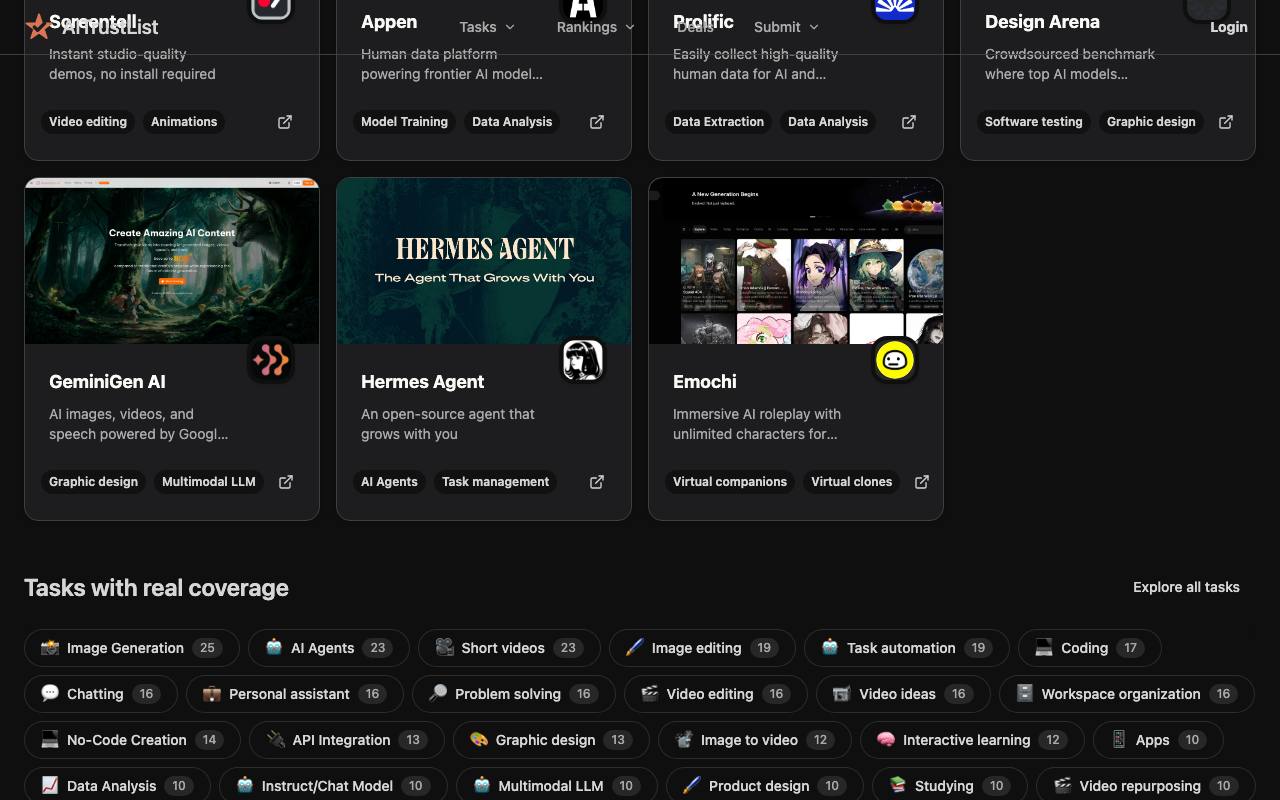1280x800 pixels.
Task: Open the Emochi screenshot thumbnail
Action: (796, 261)
